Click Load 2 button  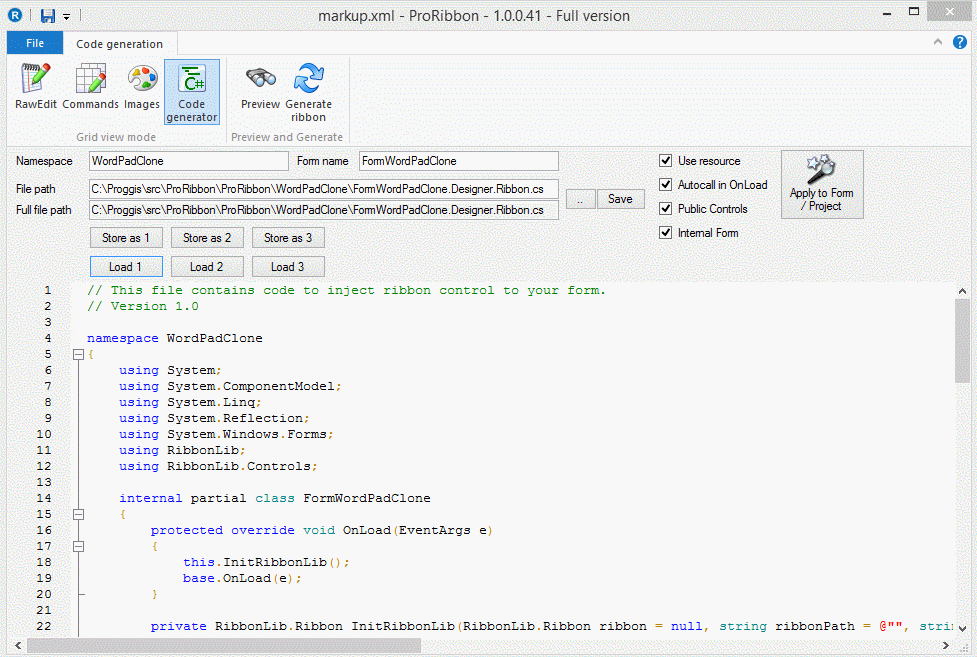207,267
